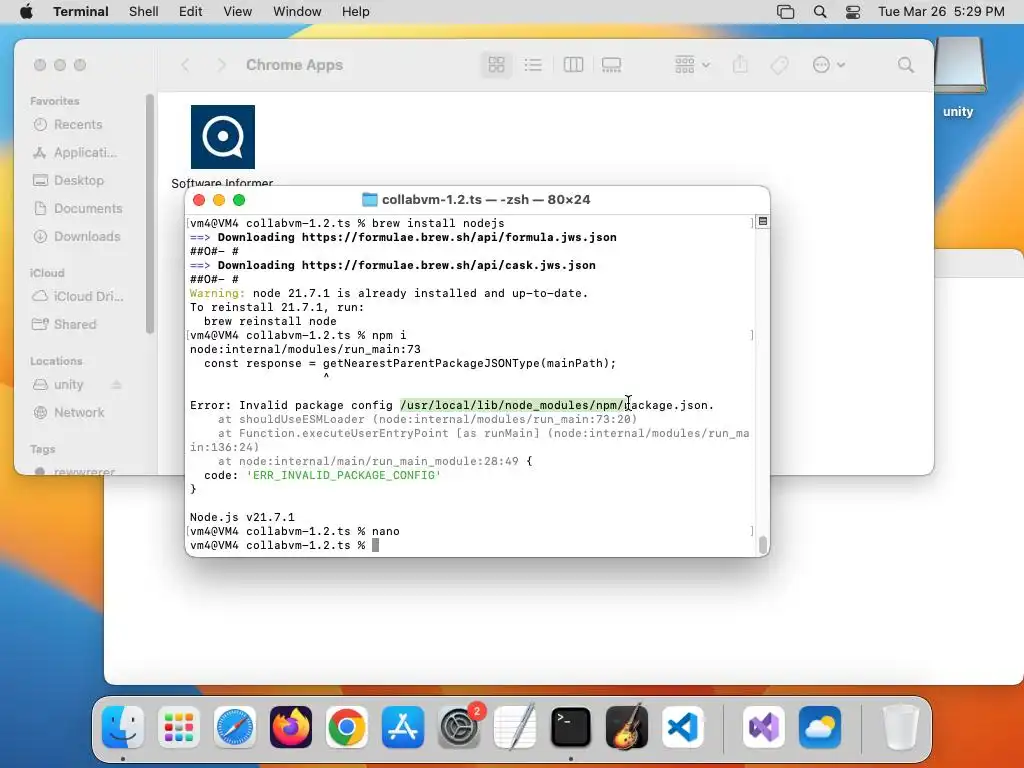Select unity volume in Finder sidebar
Screen dimensions: 1024x768
58,385
